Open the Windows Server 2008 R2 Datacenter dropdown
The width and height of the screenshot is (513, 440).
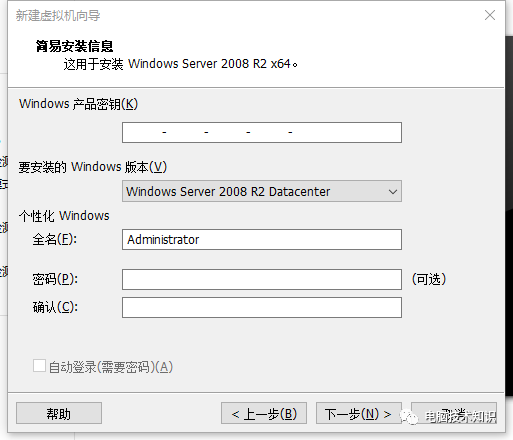pyautogui.click(x=262, y=191)
